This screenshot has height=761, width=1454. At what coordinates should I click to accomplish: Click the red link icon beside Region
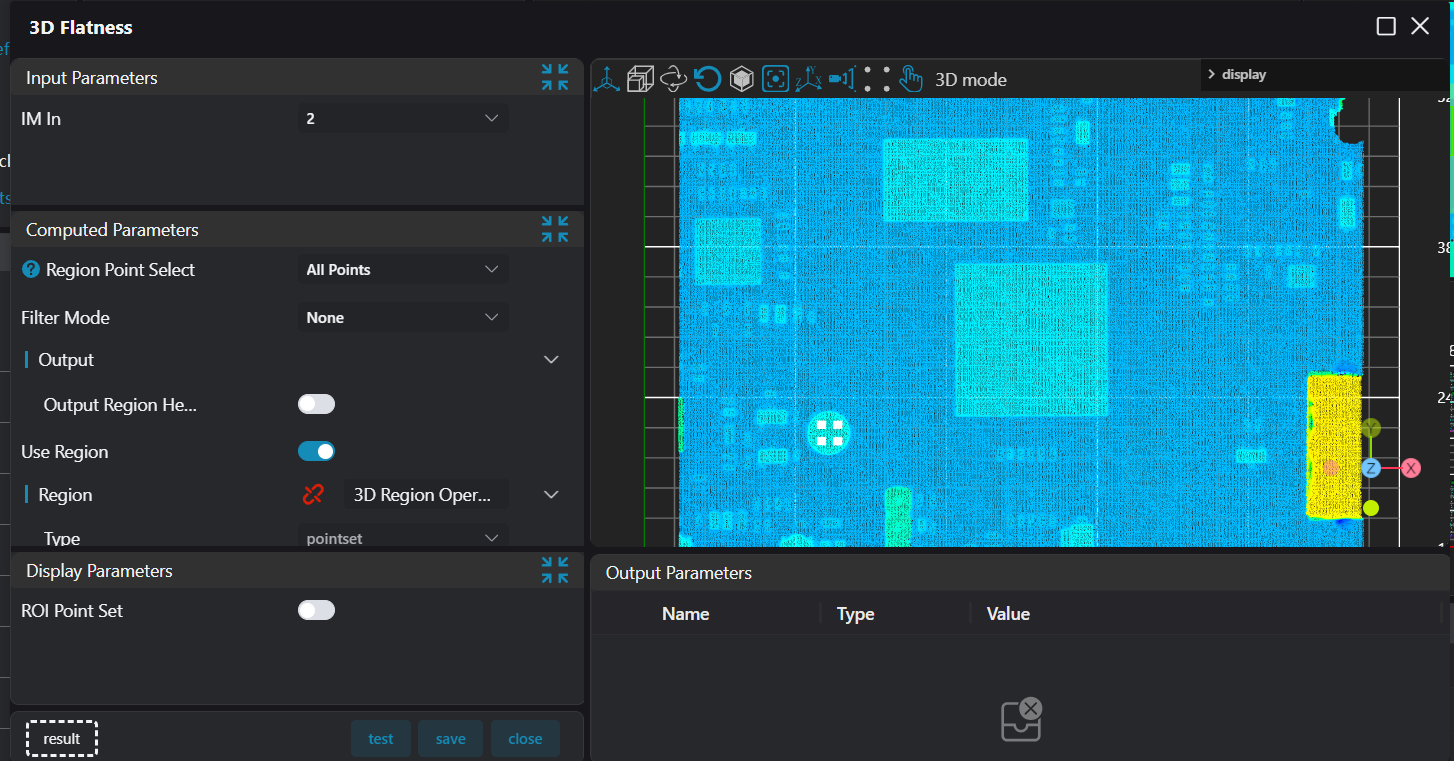tap(313, 495)
